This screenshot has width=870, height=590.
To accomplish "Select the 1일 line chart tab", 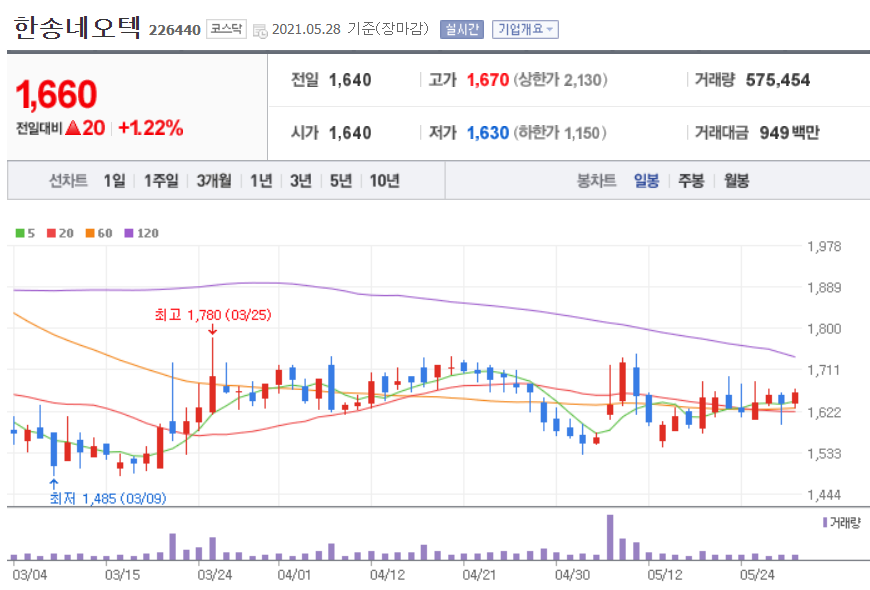I will [x=114, y=180].
